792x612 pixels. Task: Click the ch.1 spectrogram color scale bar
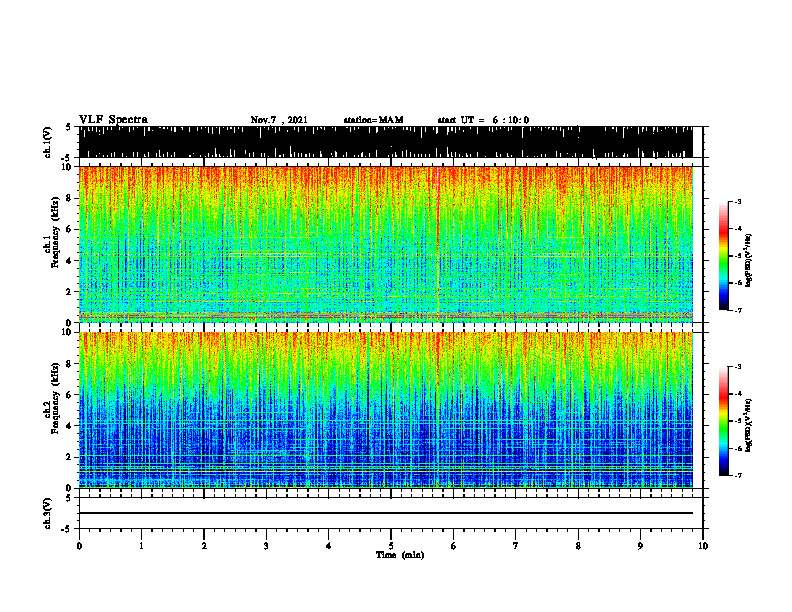pyautogui.click(x=723, y=256)
